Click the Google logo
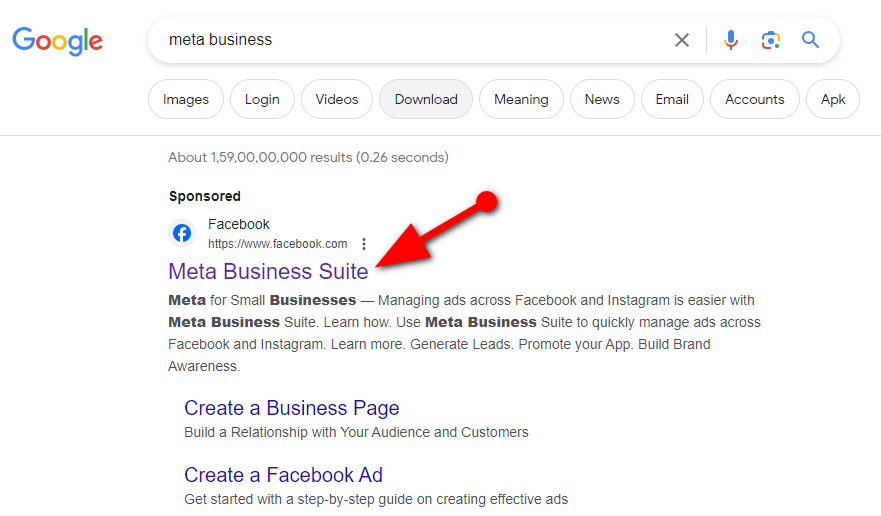Image resolution: width=881 pixels, height=516 pixels. [x=57, y=41]
